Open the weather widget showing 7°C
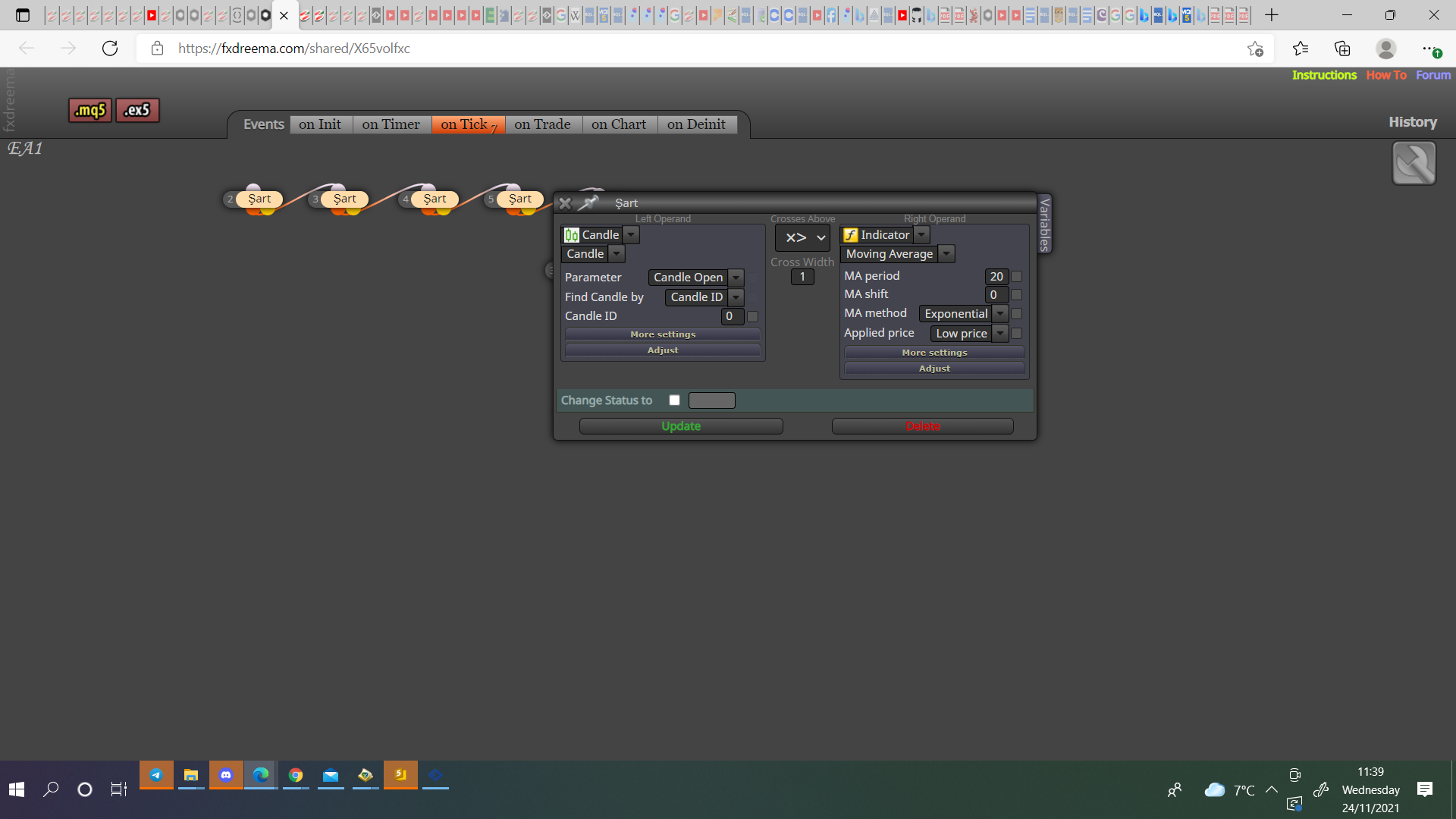The image size is (1456, 819). point(1228,790)
